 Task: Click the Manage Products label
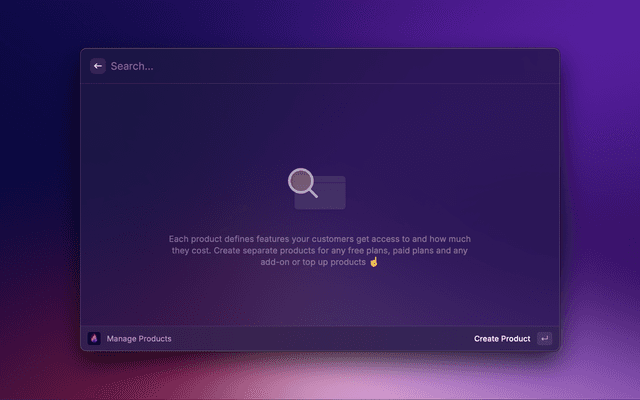pyautogui.click(x=139, y=339)
